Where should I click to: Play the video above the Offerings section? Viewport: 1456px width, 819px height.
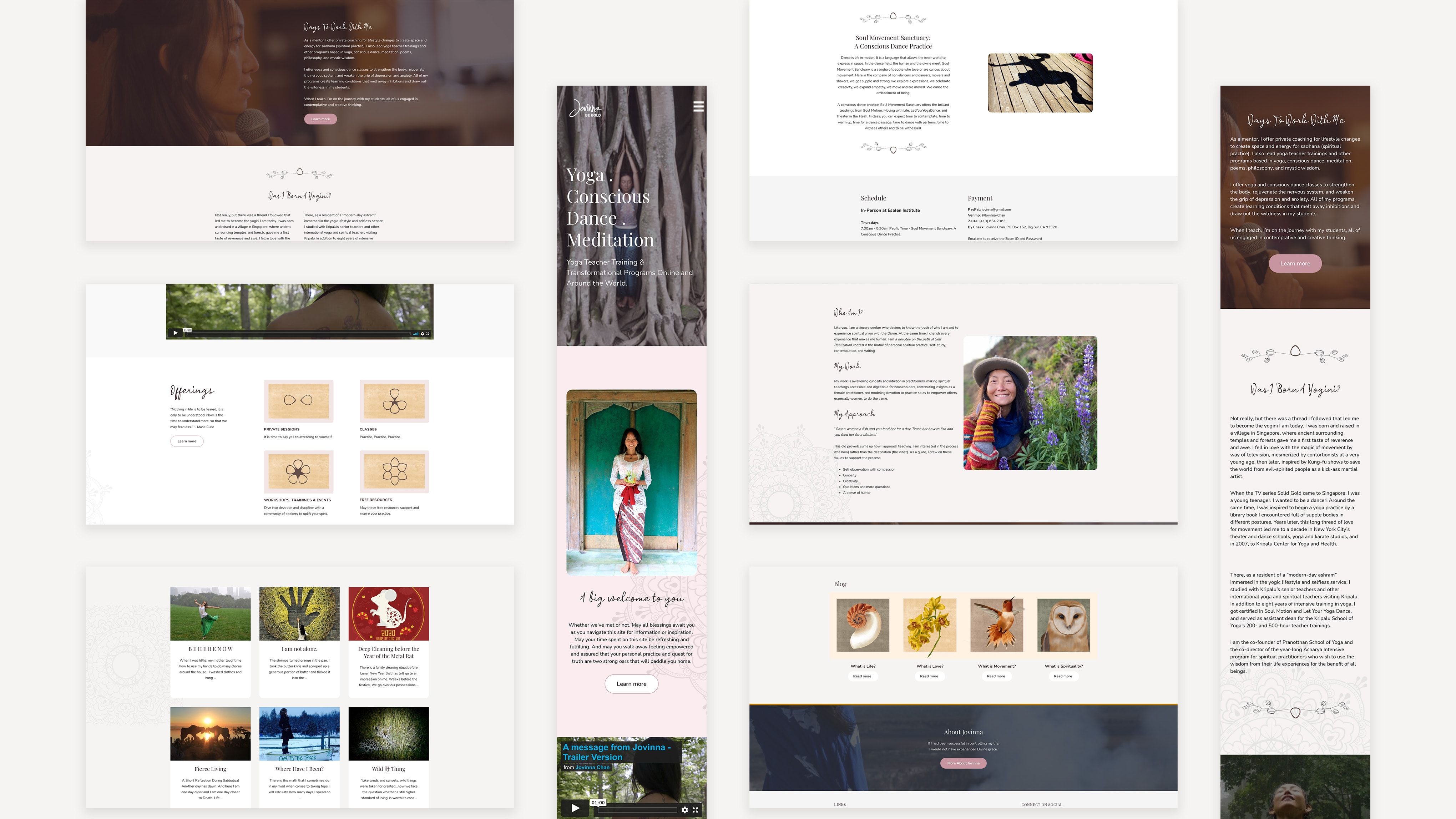point(175,333)
